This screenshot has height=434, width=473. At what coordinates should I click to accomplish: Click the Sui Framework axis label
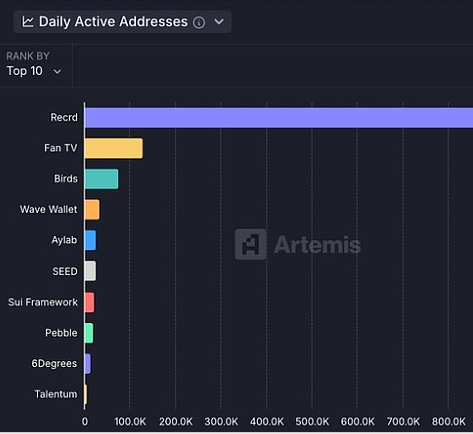[43, 302]
